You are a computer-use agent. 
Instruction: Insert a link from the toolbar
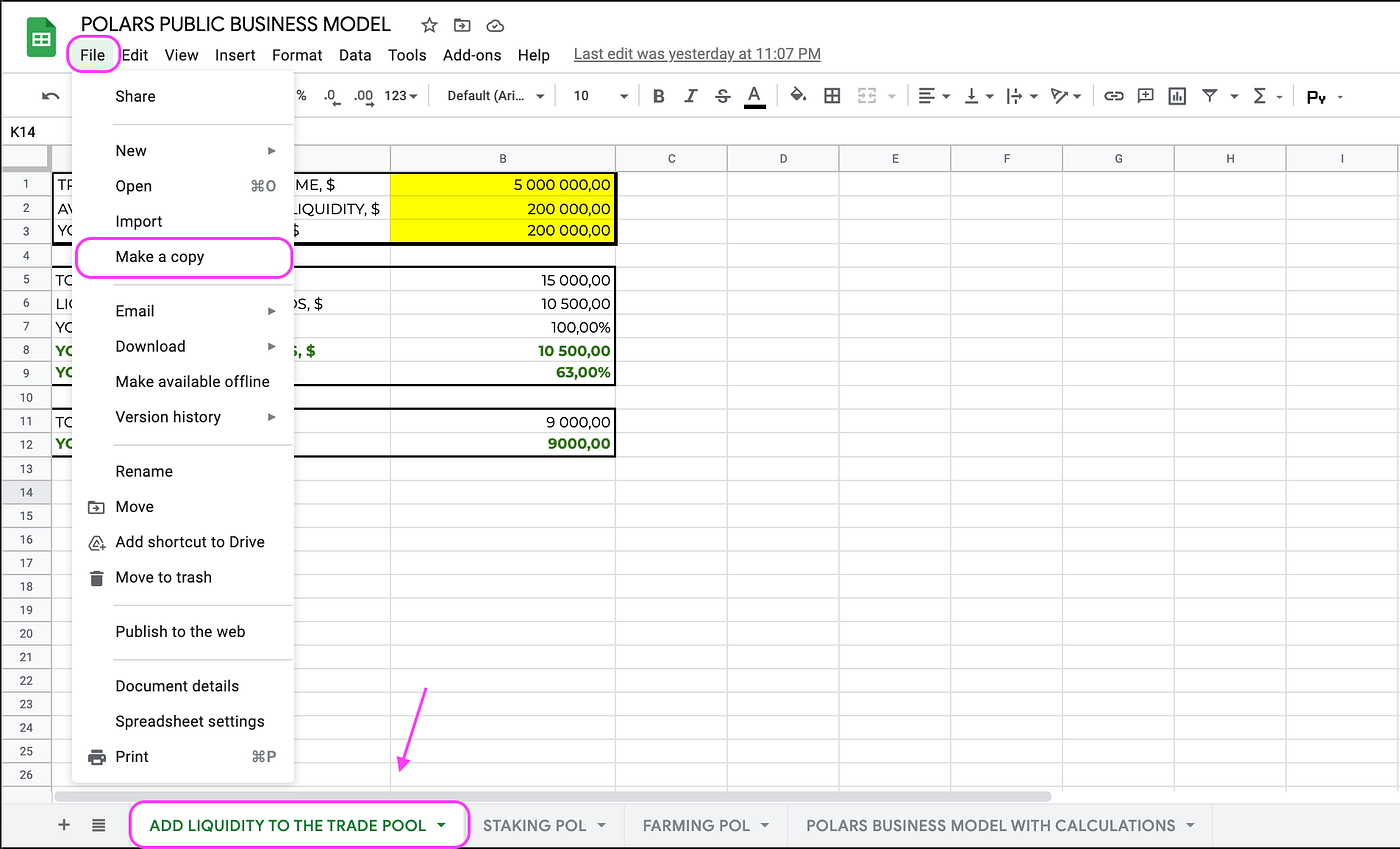pos(1113,96)
